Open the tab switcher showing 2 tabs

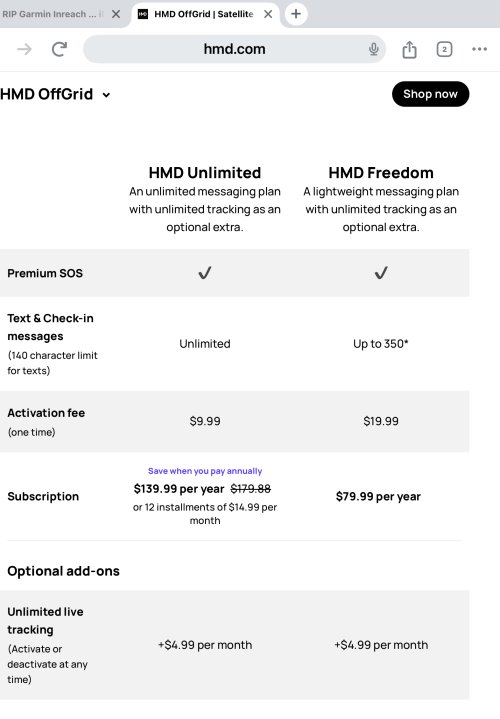tap(444, 49)
